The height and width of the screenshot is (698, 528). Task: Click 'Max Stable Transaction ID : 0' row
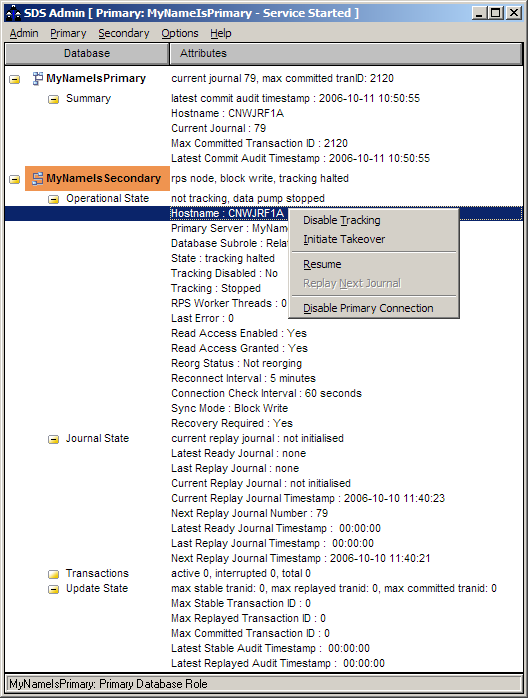pos(241,603)
